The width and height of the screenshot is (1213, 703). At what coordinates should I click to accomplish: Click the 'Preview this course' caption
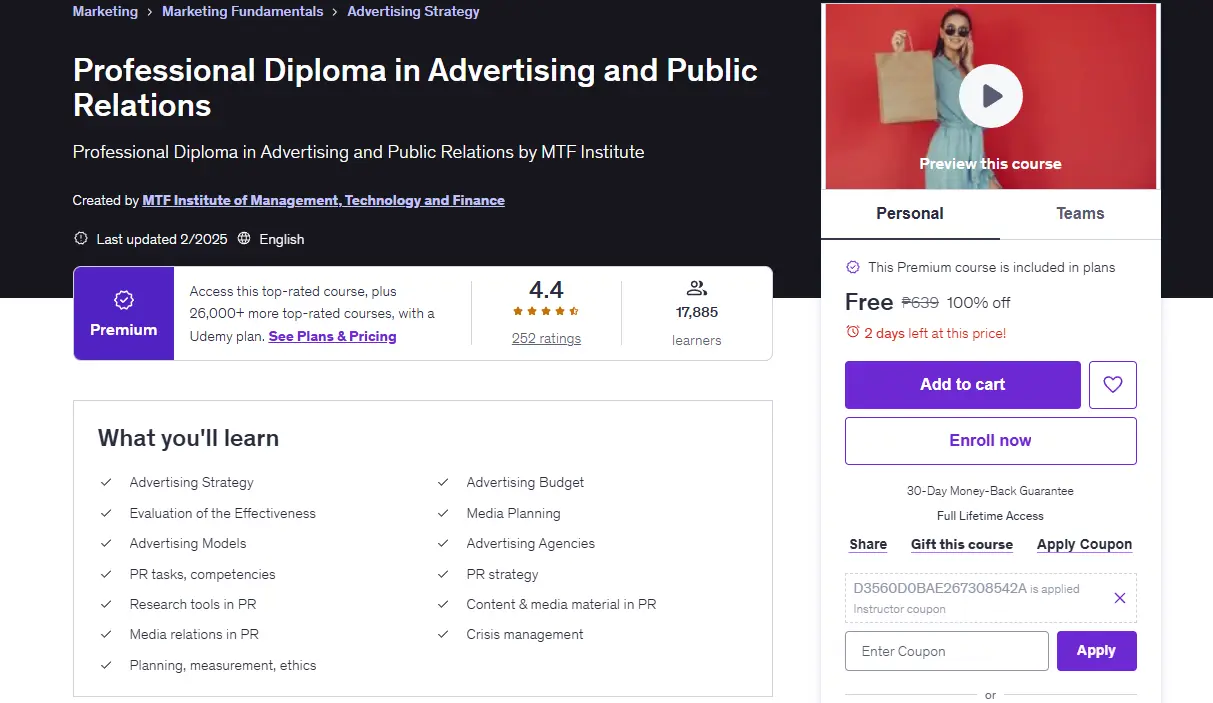(x=991, y=164)
